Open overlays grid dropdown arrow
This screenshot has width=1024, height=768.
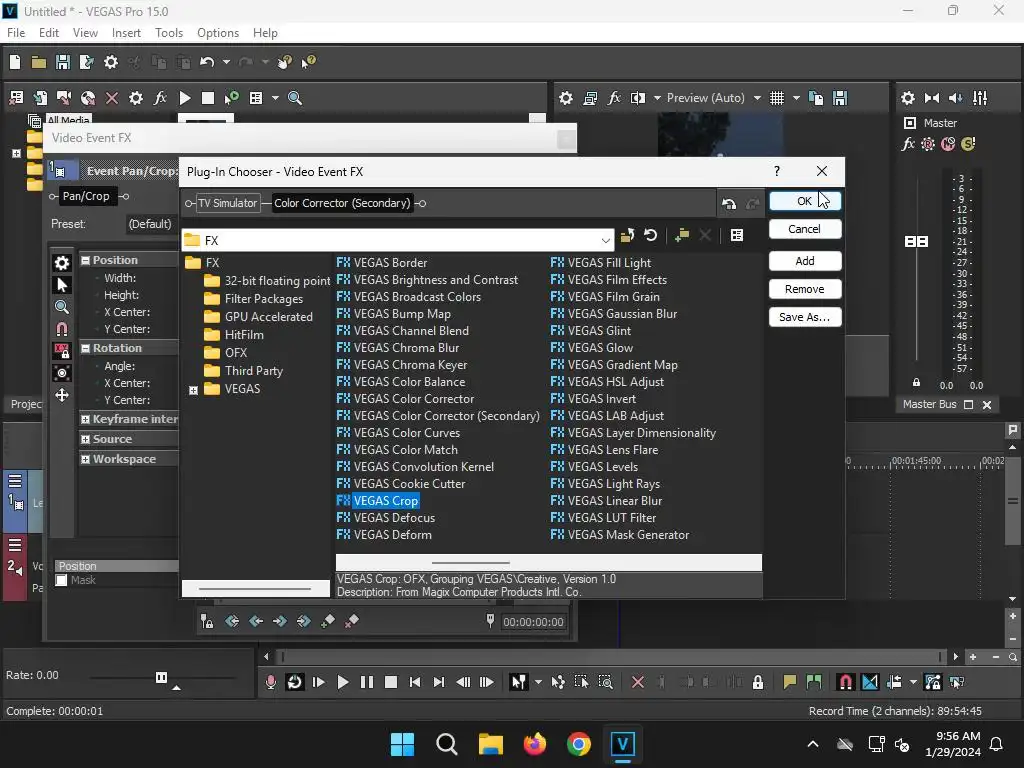coord(796,98)
